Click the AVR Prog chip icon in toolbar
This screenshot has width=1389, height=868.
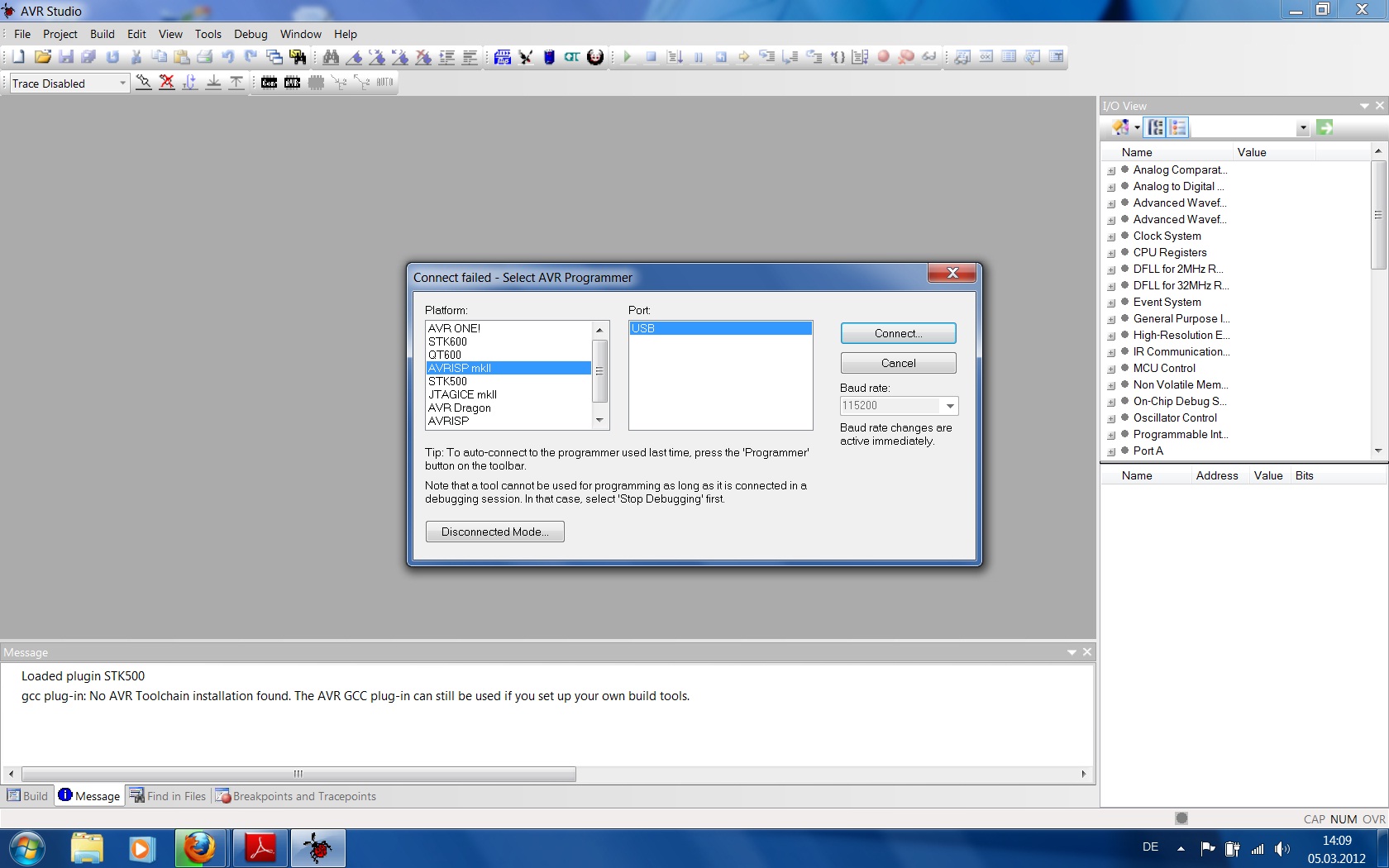click(x=503, y=57)
